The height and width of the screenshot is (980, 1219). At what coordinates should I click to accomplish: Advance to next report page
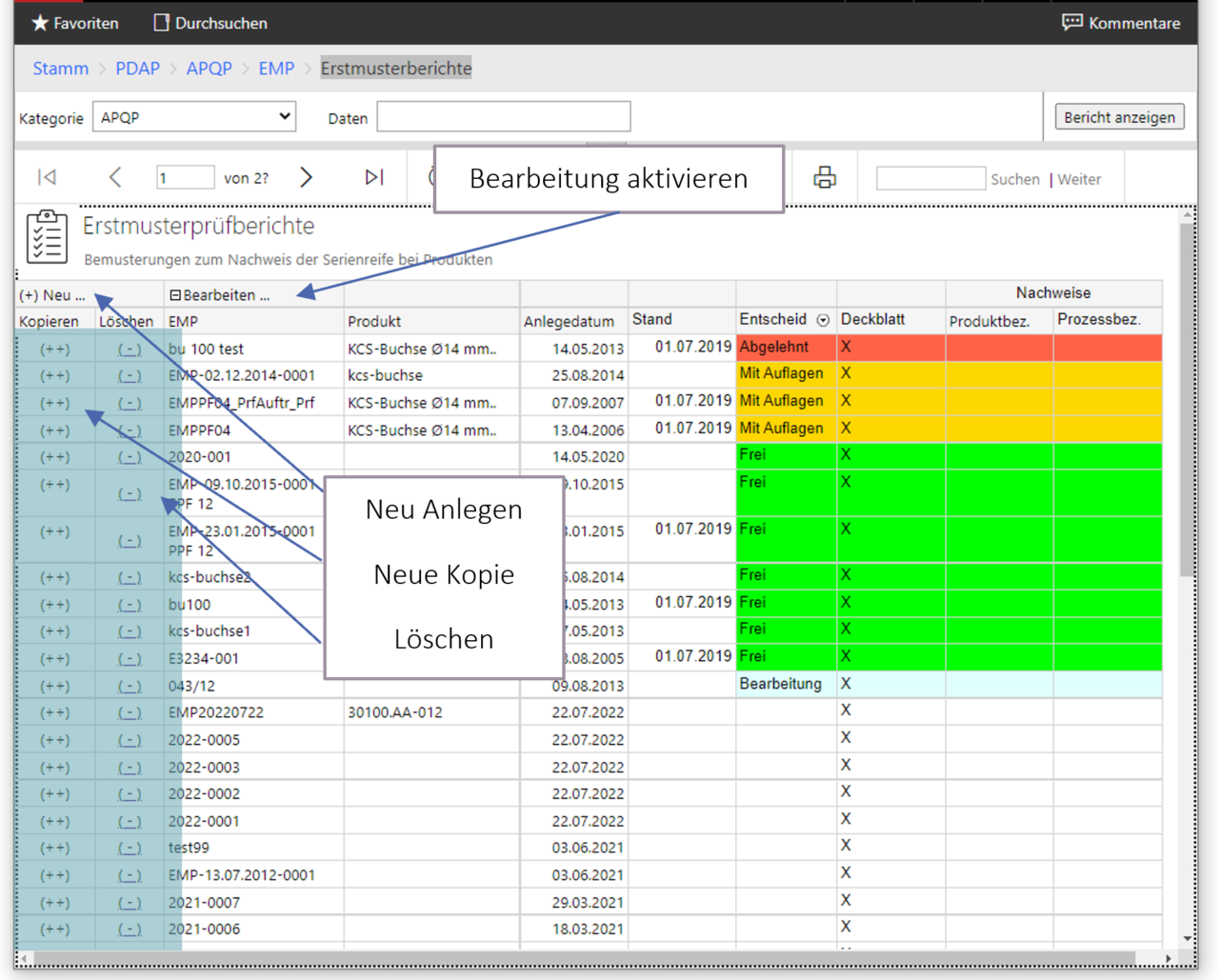click(306, 177)
